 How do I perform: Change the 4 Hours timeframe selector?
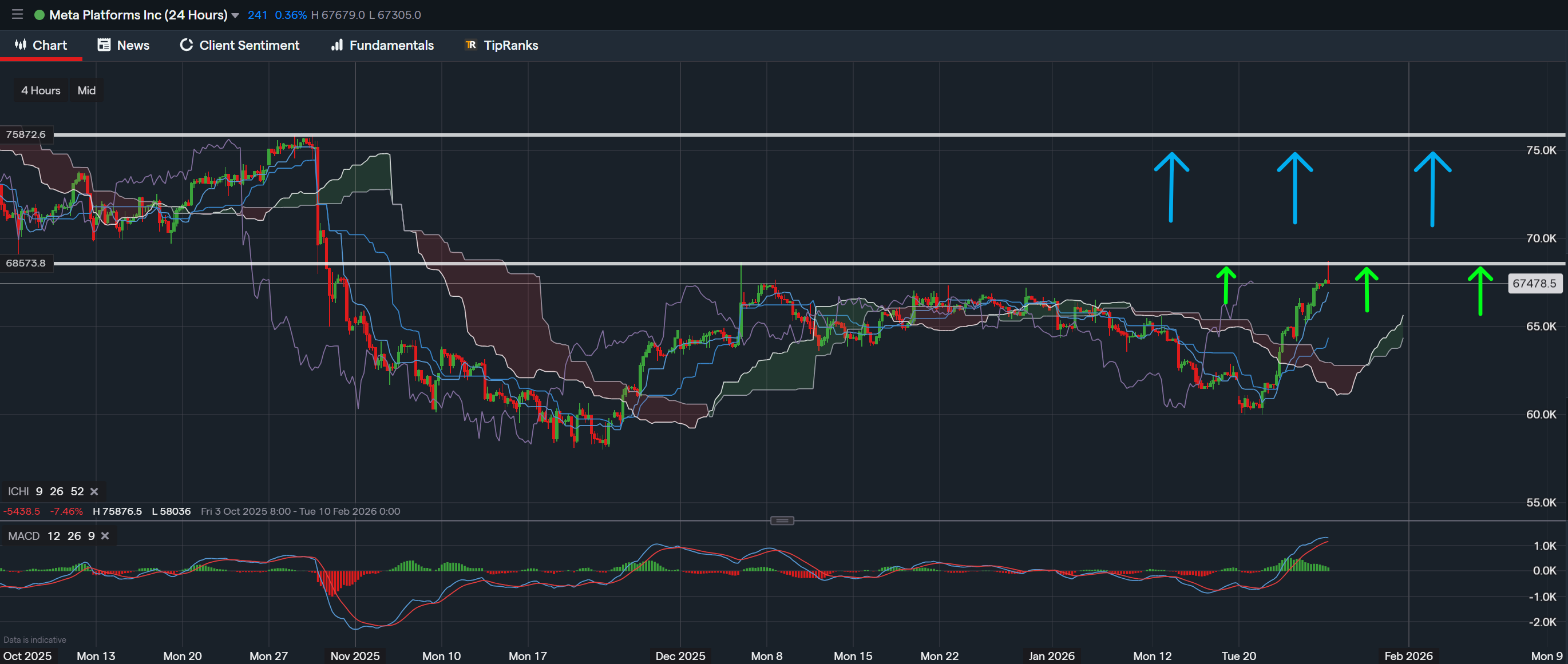[41, 90]
